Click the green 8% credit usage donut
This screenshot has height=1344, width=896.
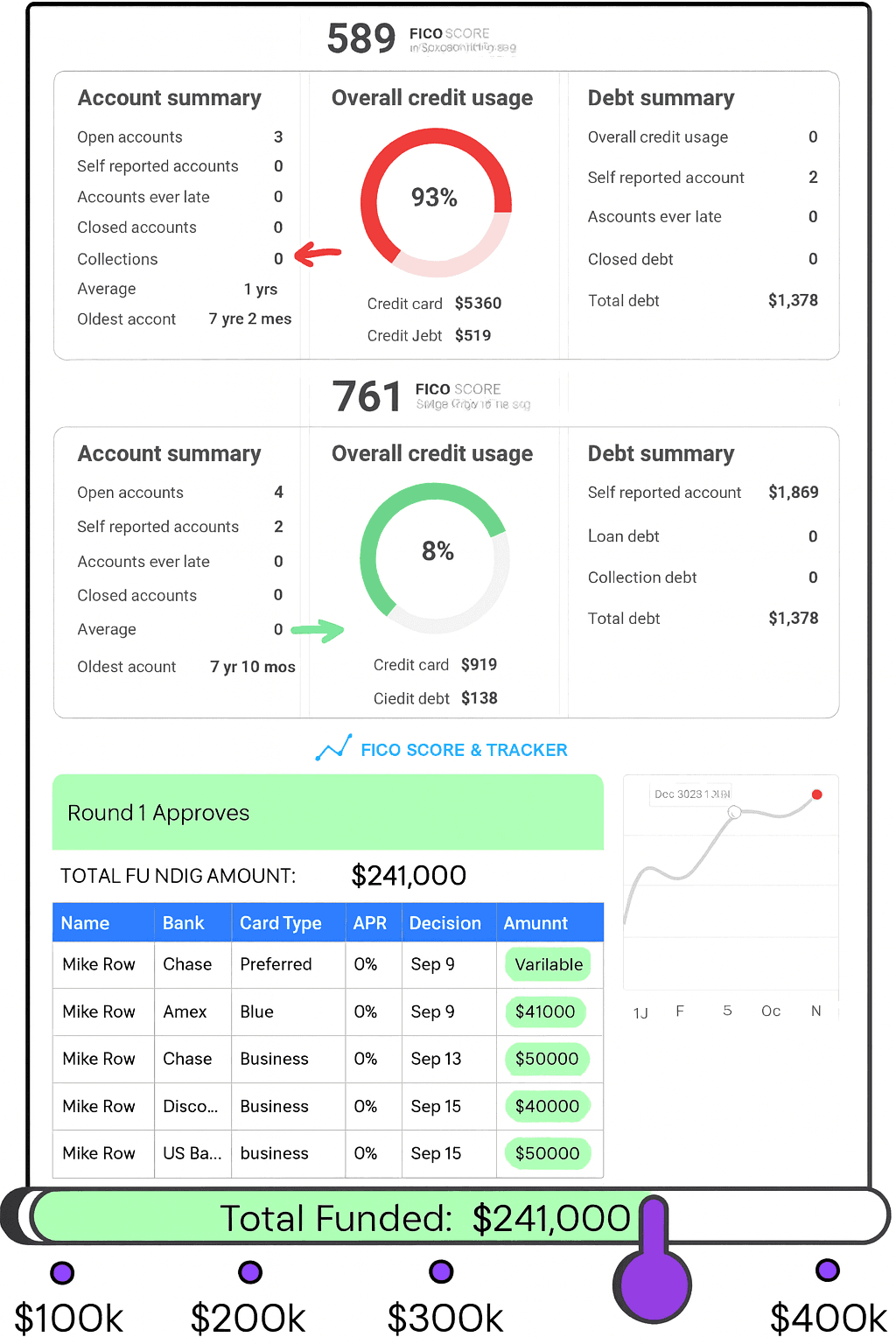(x=435, y=558)
